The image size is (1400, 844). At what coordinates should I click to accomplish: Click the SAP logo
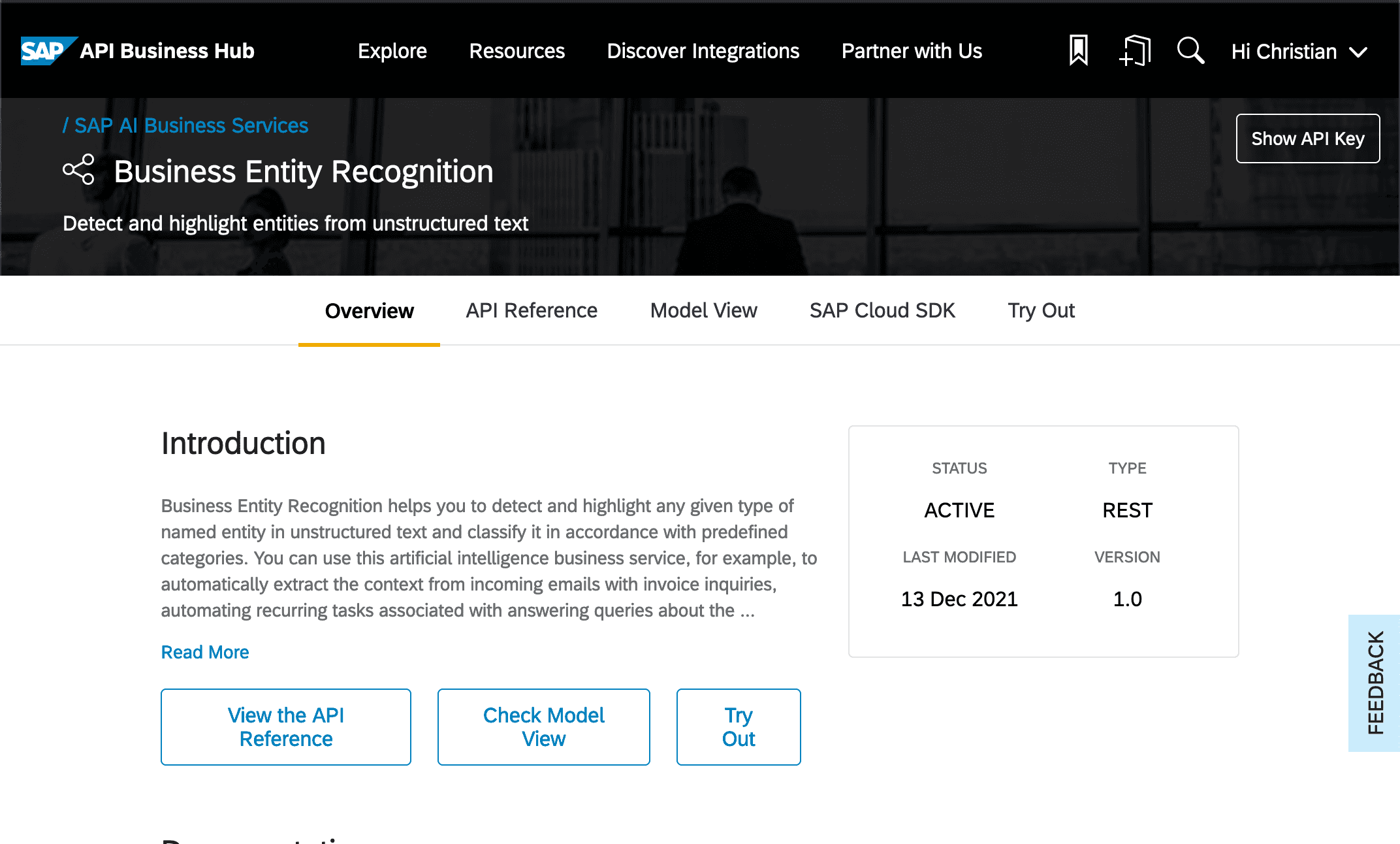point(48,51)
